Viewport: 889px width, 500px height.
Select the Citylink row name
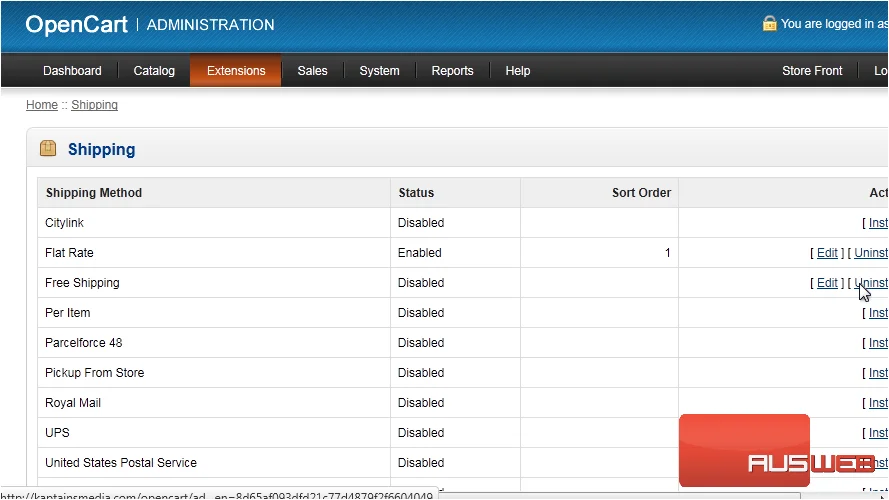pyautogui.click(x=64, y=223)
